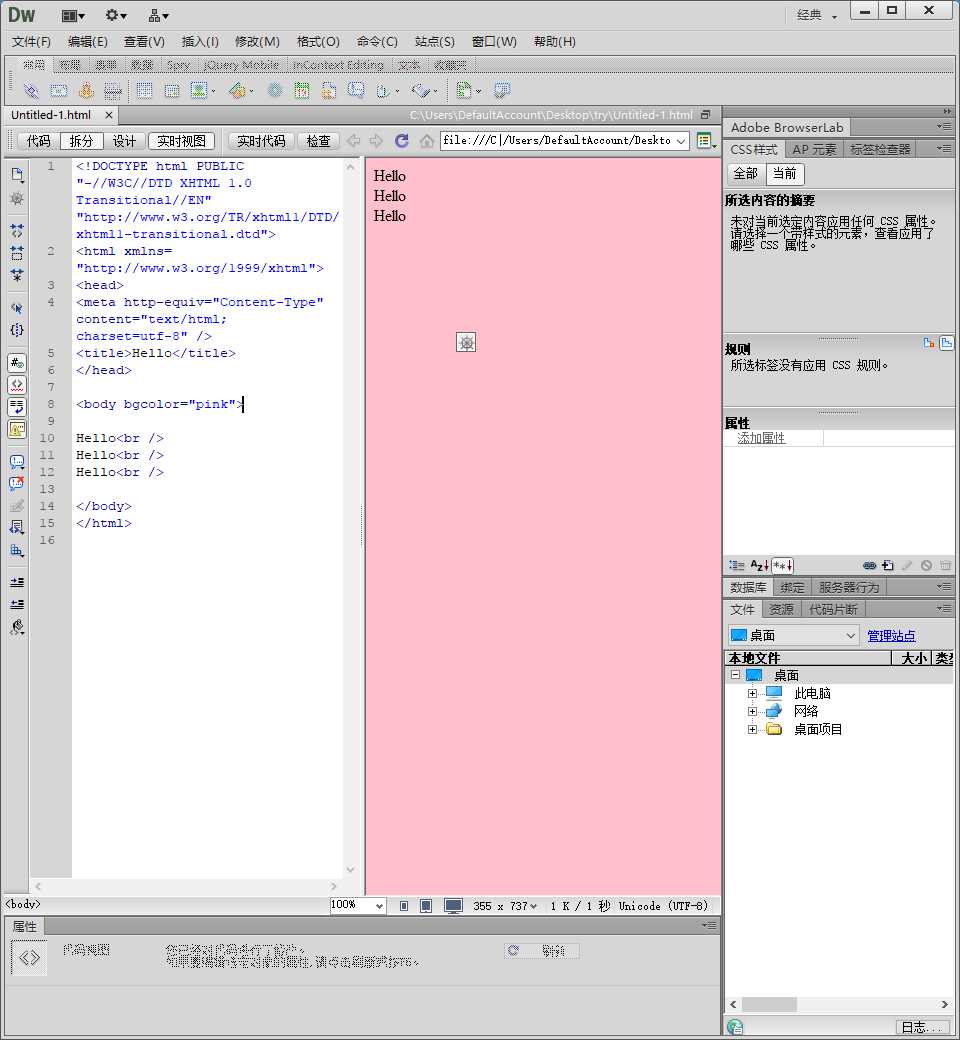Show category view in CSS properties
The width and height of the screenshot is (960, 1040).
[736, 565]
